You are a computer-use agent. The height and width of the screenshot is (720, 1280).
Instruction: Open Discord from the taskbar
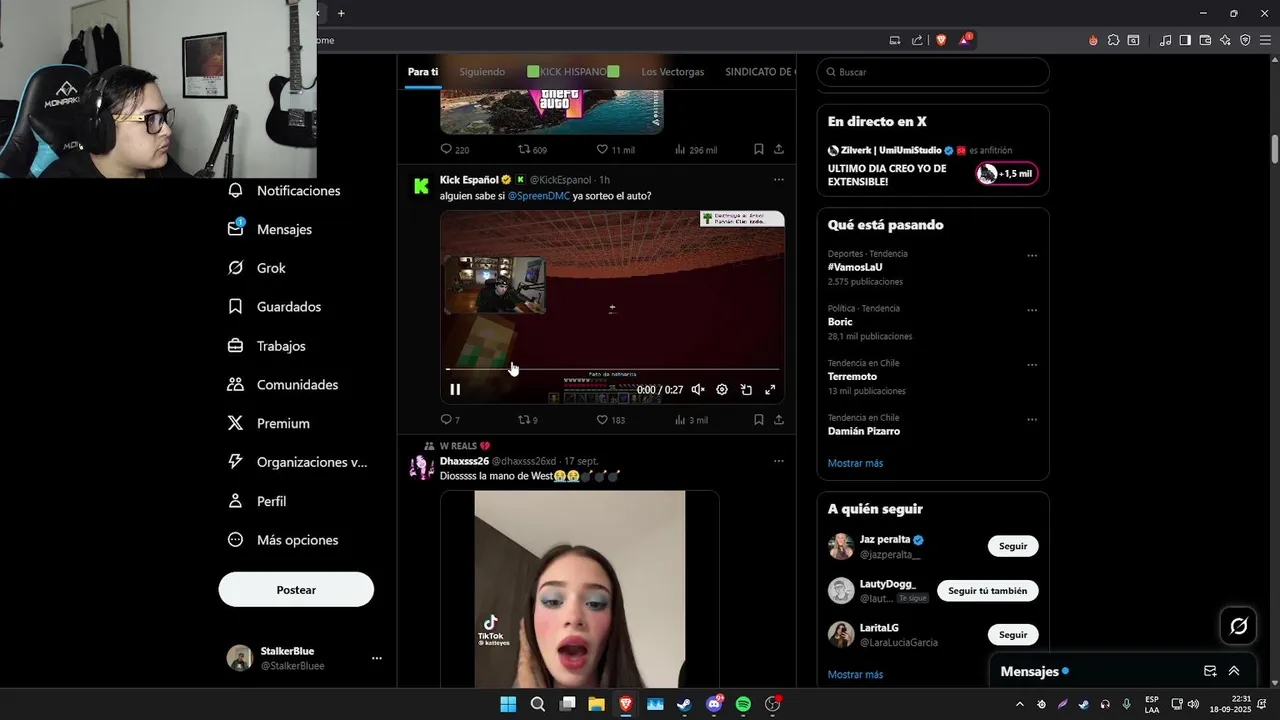[714, 704]
